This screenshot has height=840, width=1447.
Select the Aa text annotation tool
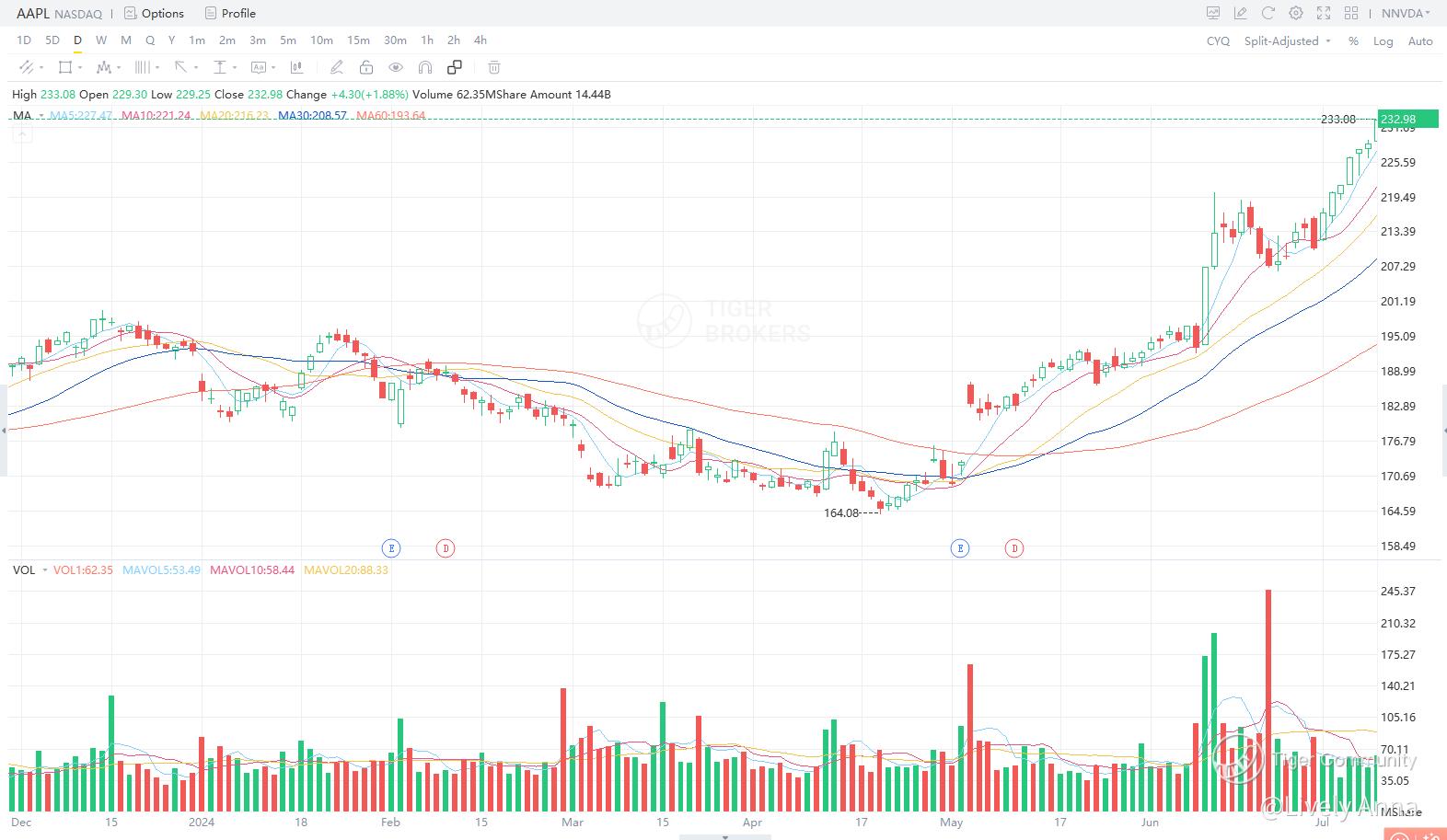259,67
